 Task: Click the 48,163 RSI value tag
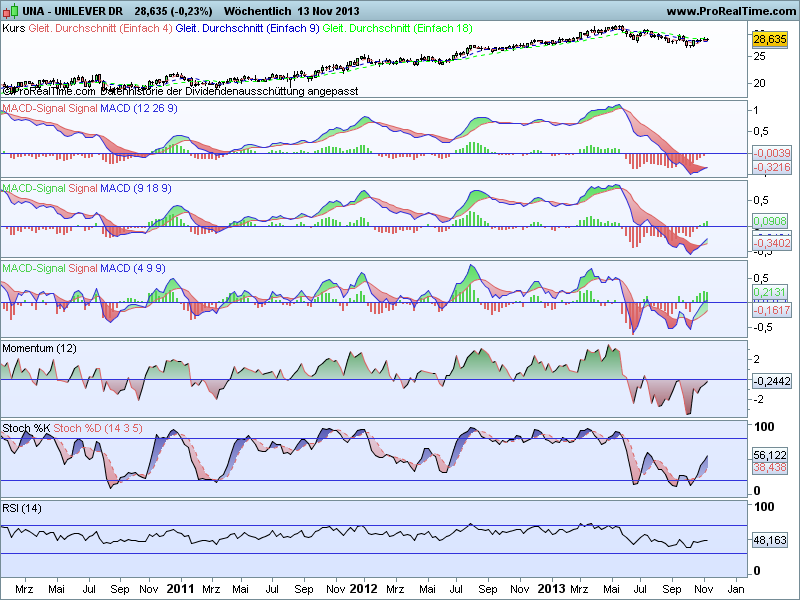(770, 540)
